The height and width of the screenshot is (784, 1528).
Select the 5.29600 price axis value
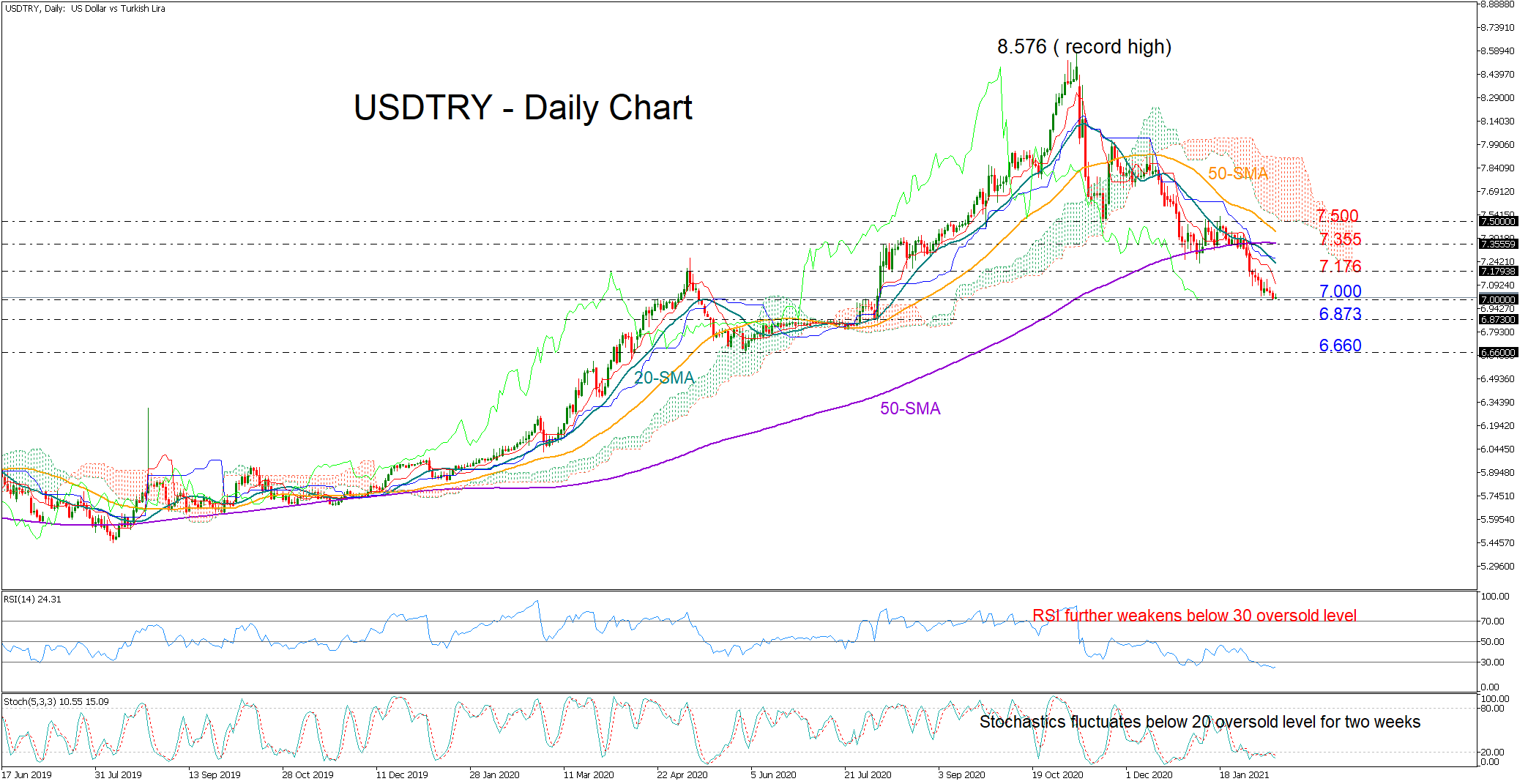point(1497,567)
